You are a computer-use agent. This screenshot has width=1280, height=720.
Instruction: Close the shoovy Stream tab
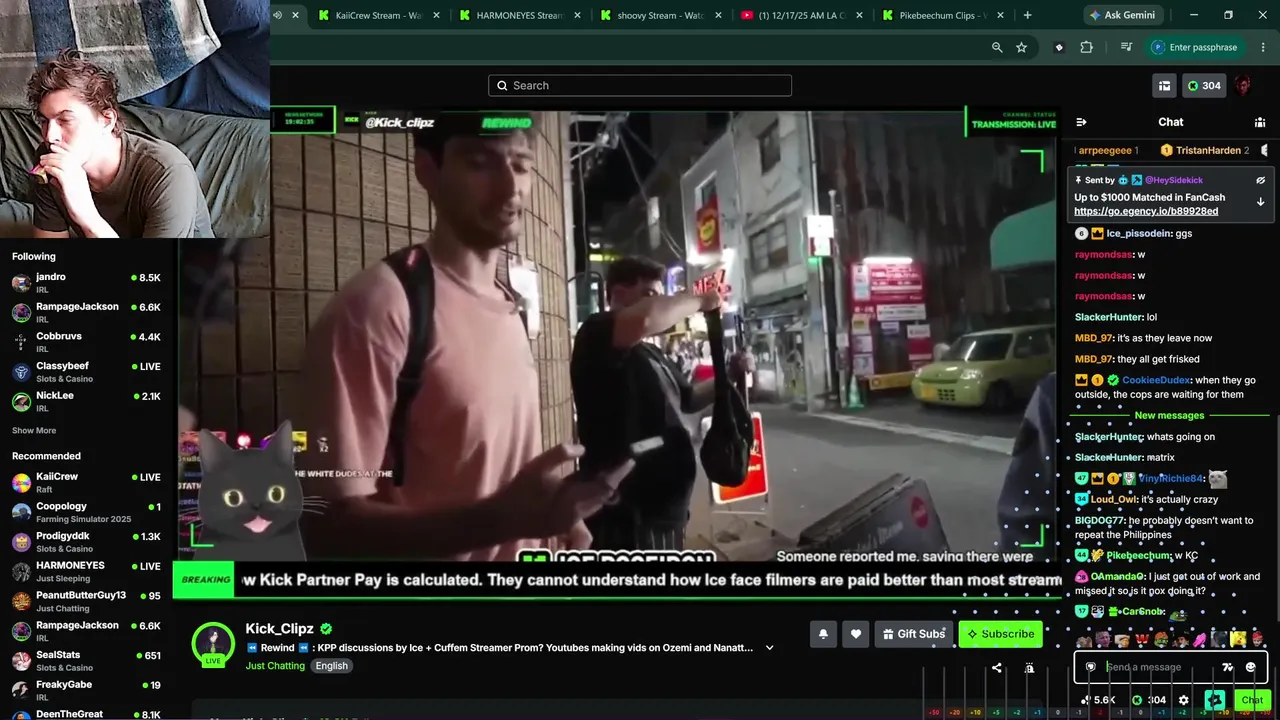tap(718, 15)
